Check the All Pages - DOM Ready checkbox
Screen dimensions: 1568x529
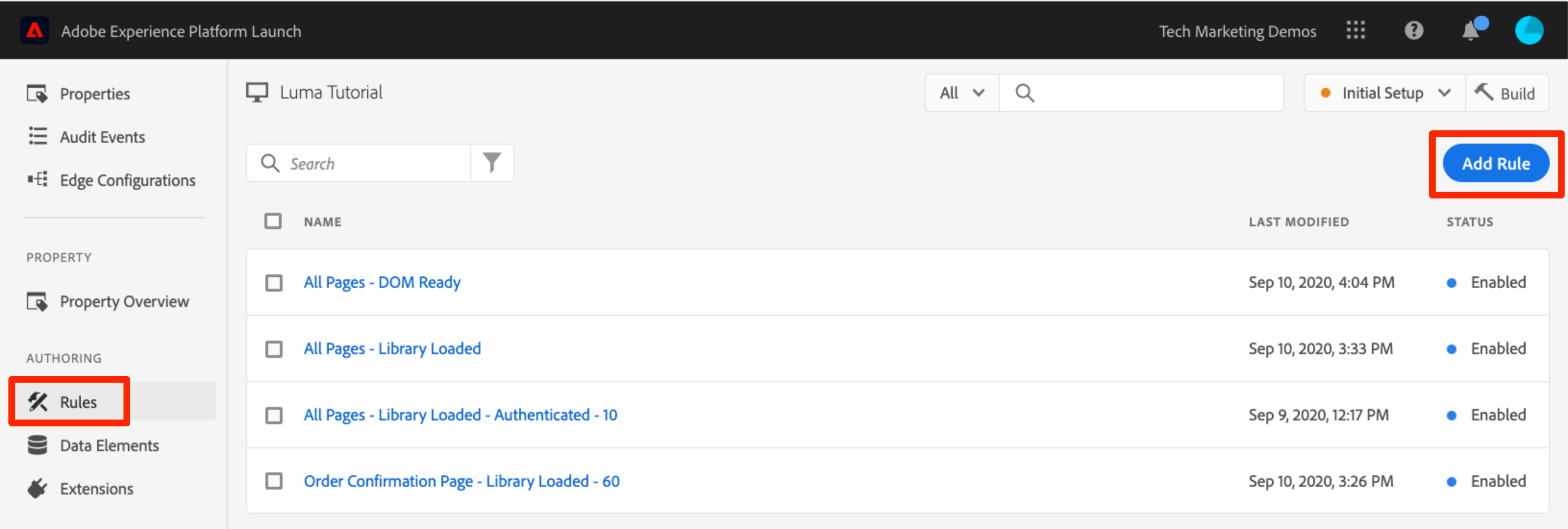[274, 283]
